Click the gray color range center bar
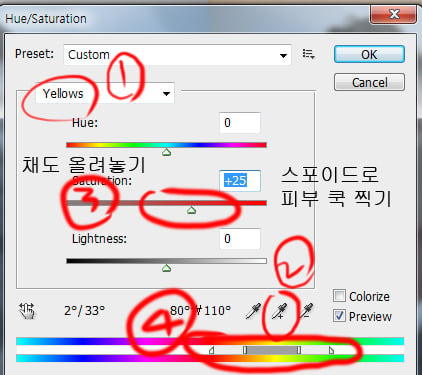The image size is (422, 375). tap(272, 350)
